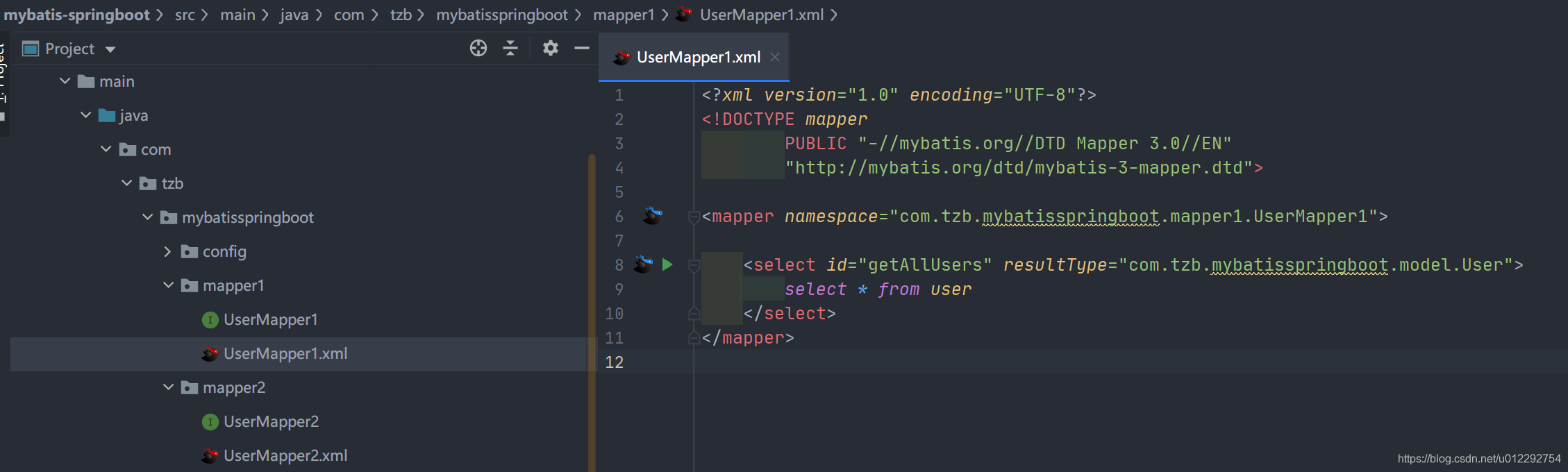Expand the config package
Screen dimensions: 1568x472
click(167, 251)
